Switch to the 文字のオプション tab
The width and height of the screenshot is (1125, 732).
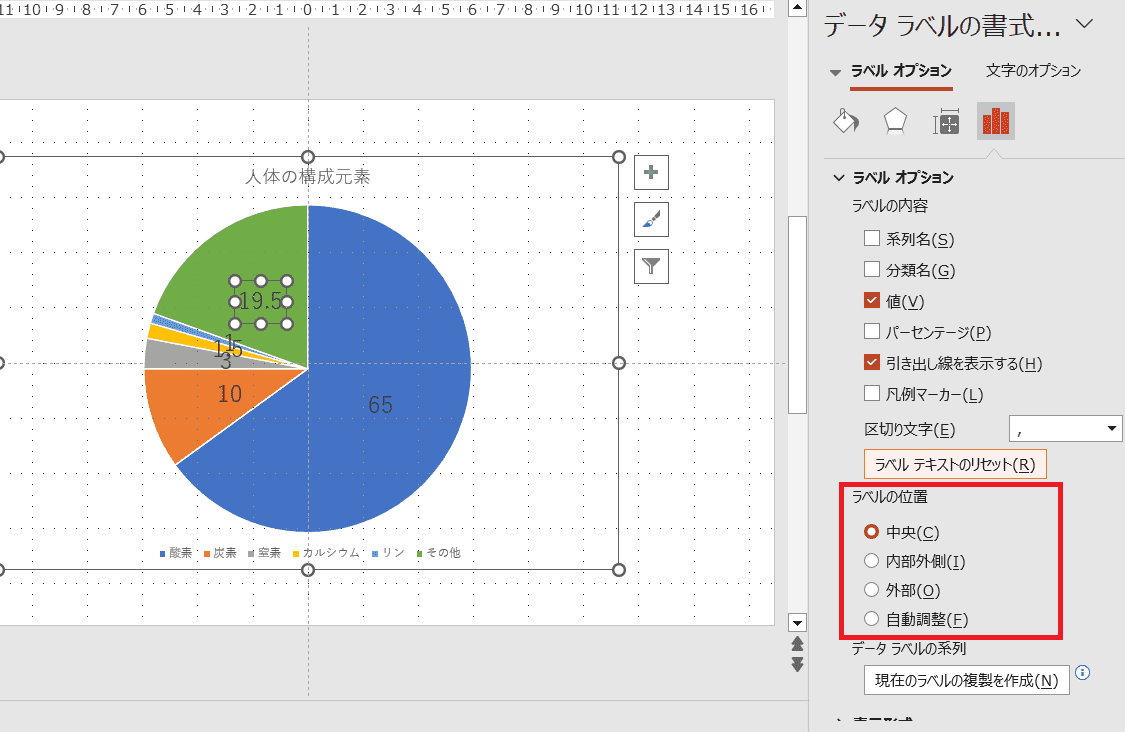point(1033,71)
